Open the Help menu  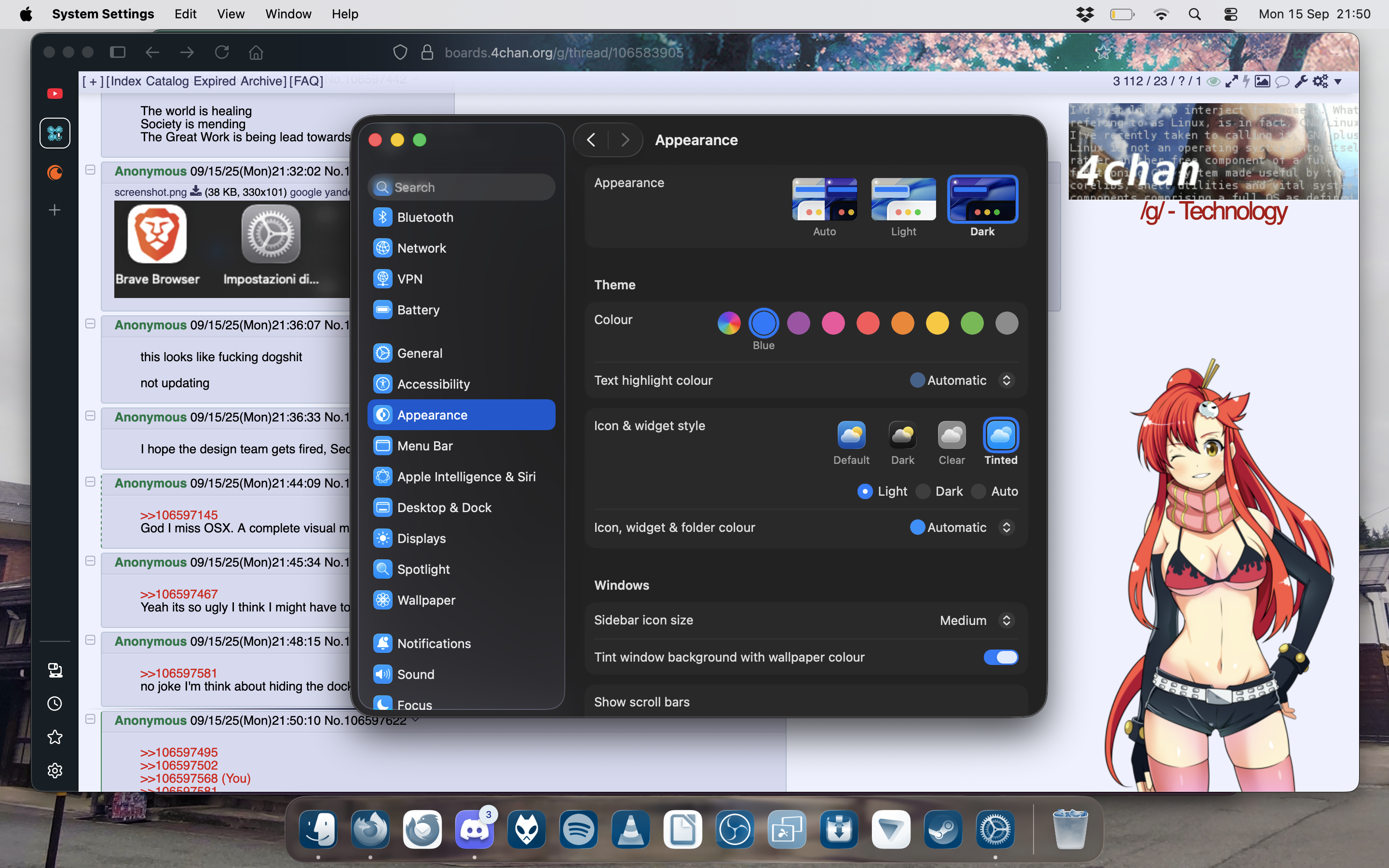point(345,14)
